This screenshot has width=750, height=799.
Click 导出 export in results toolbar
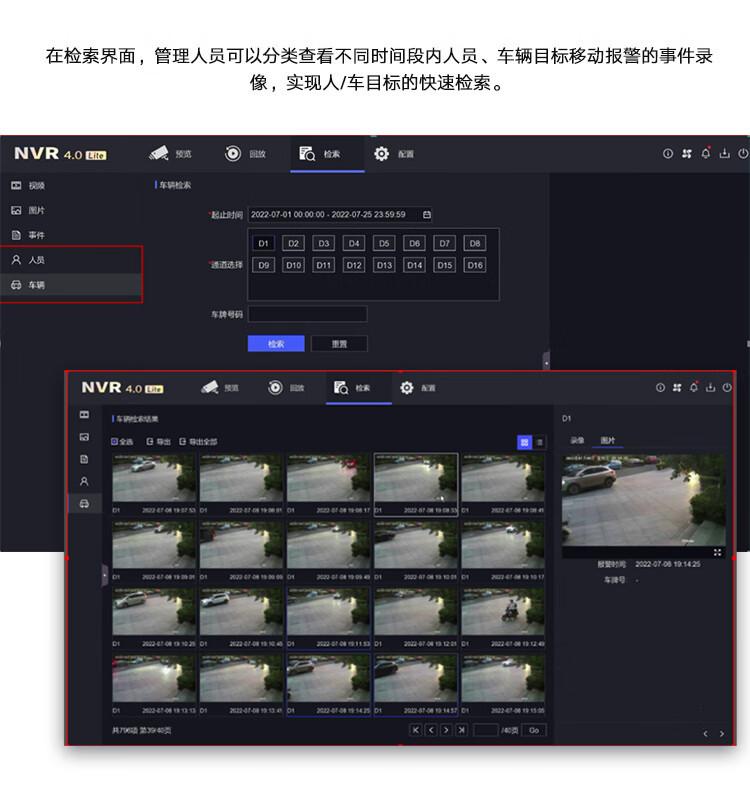tap(158, 441)
